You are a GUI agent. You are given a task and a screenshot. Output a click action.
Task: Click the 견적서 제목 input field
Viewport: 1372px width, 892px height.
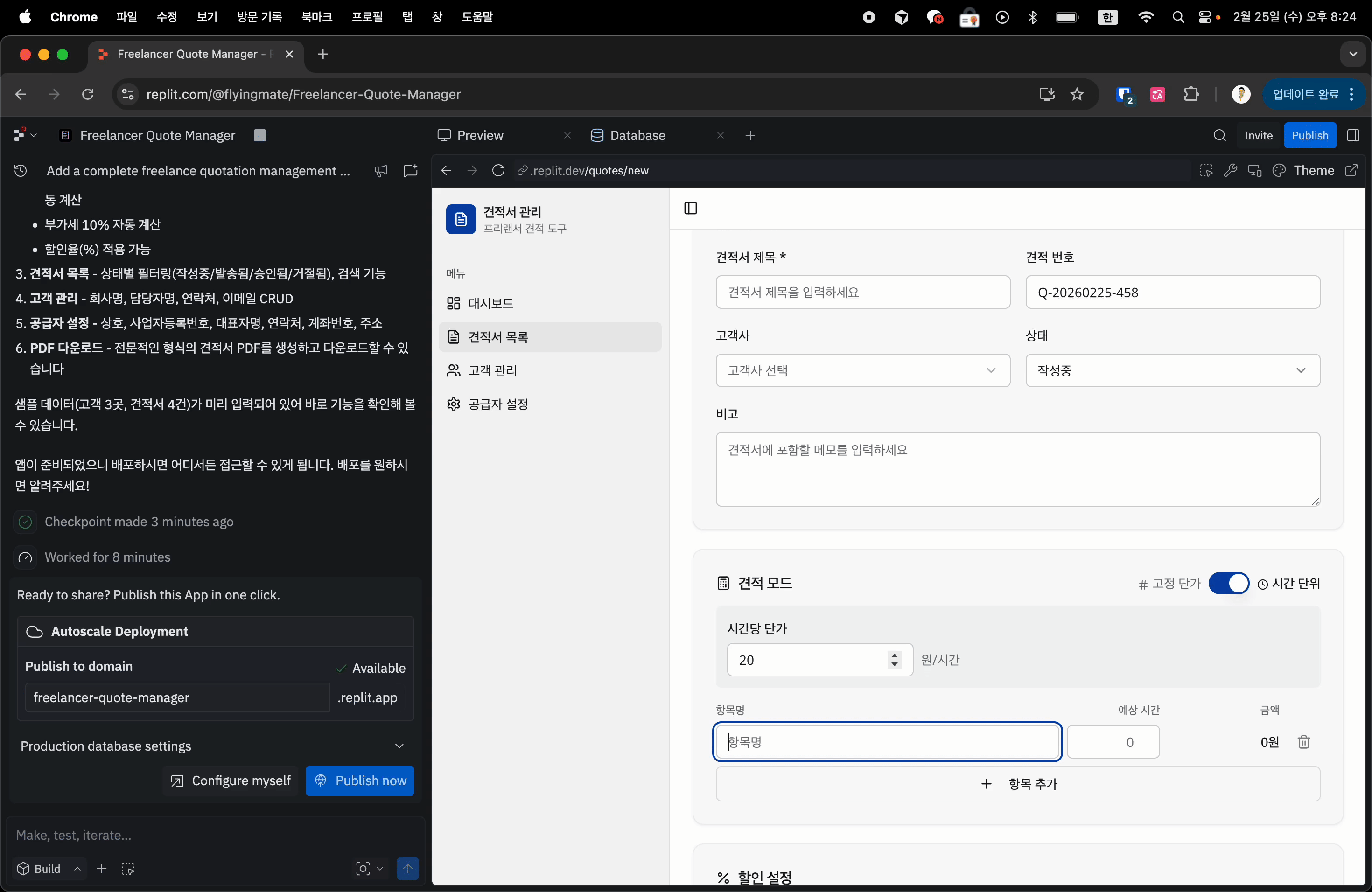862,292
